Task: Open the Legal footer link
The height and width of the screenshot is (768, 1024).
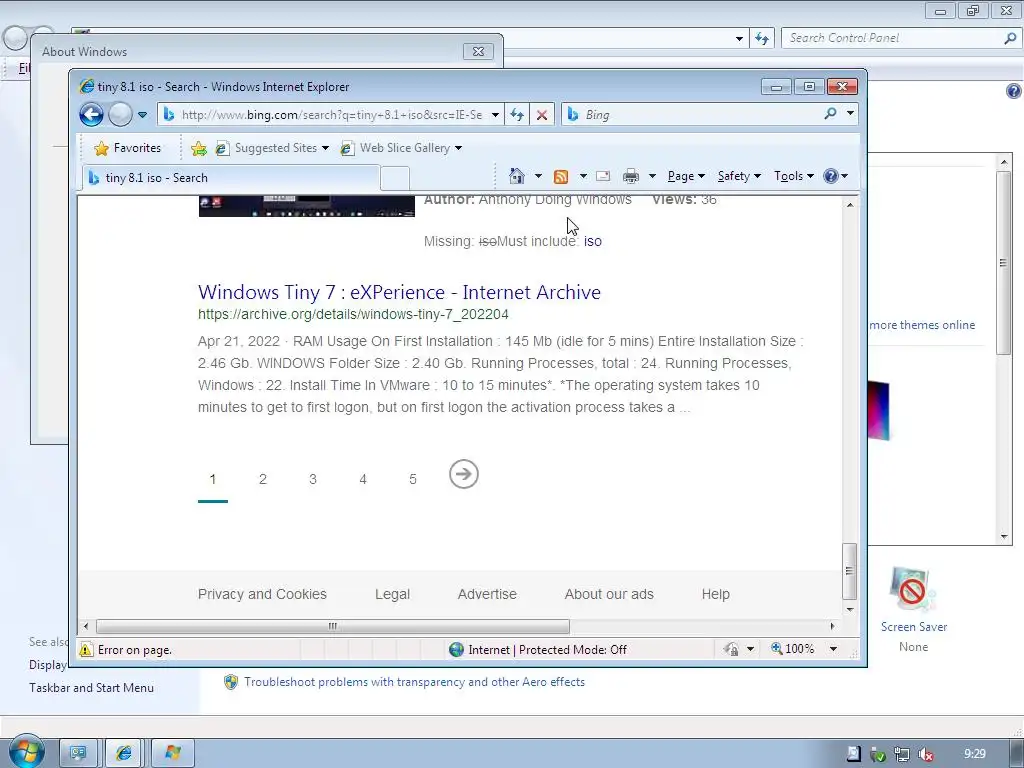Action: tap(392, 594)
